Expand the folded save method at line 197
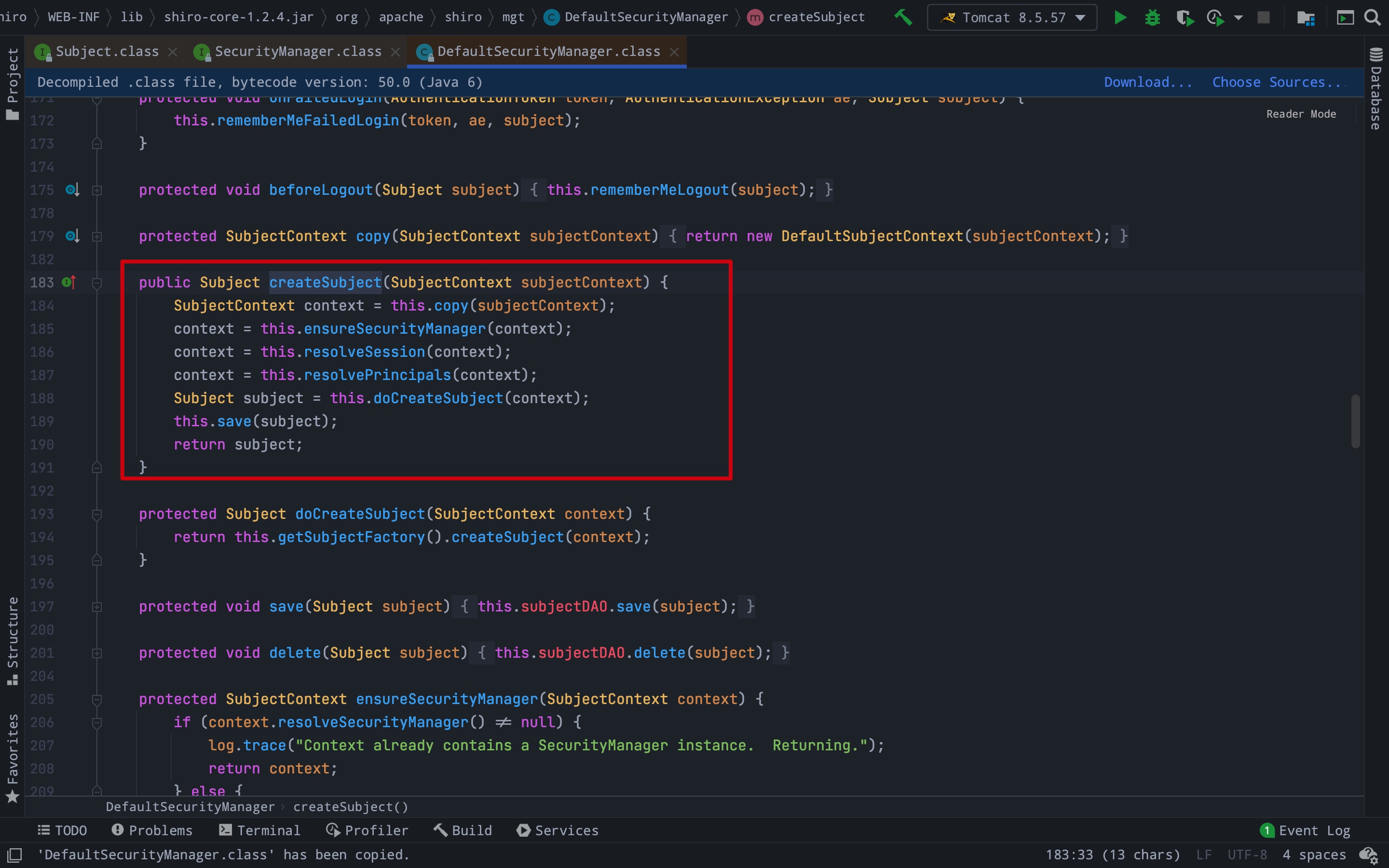Screen dimensions: 1389x868 pos(97,607)
